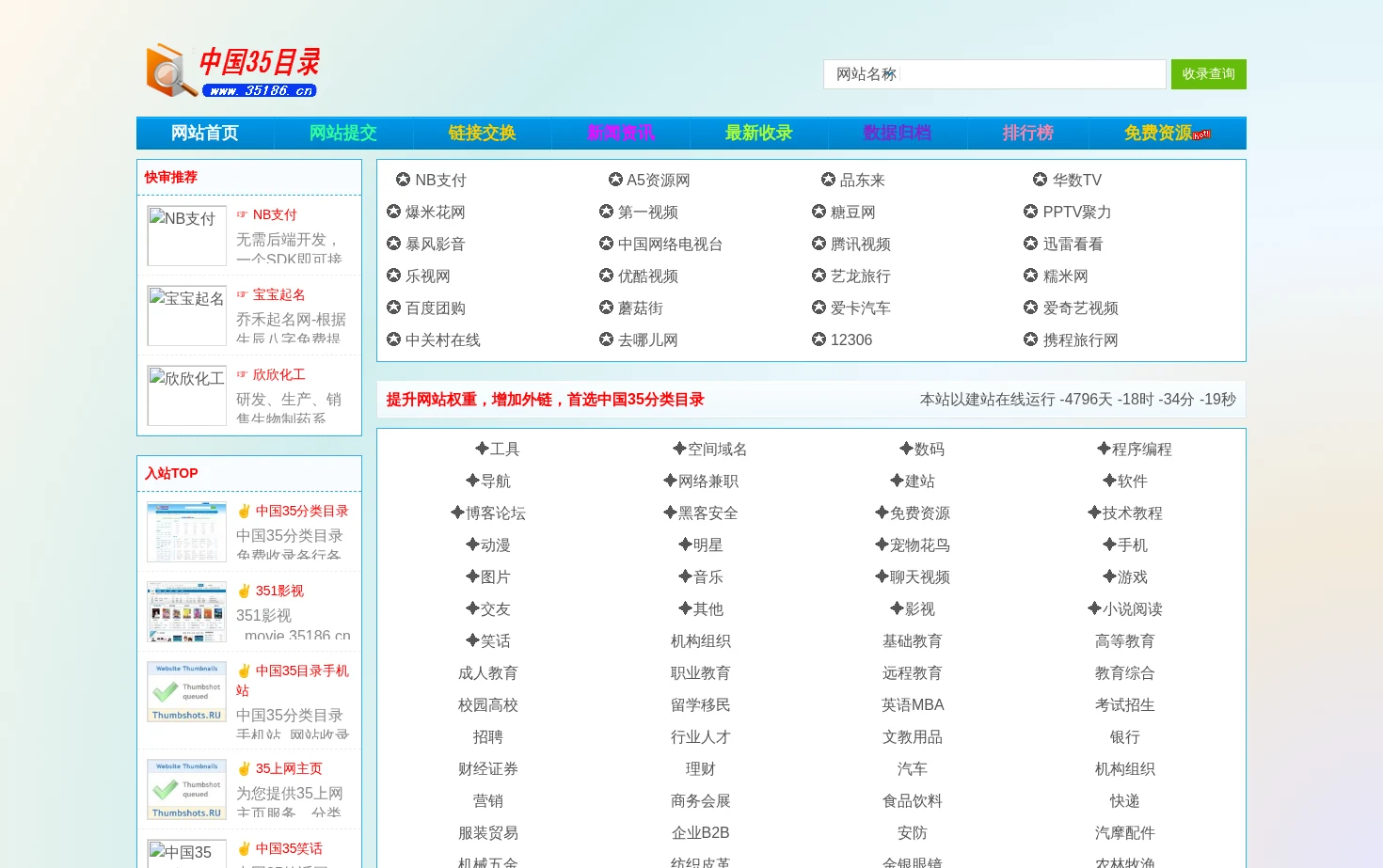Open the 链接交换 nav tab

click(x=482, y=133)
